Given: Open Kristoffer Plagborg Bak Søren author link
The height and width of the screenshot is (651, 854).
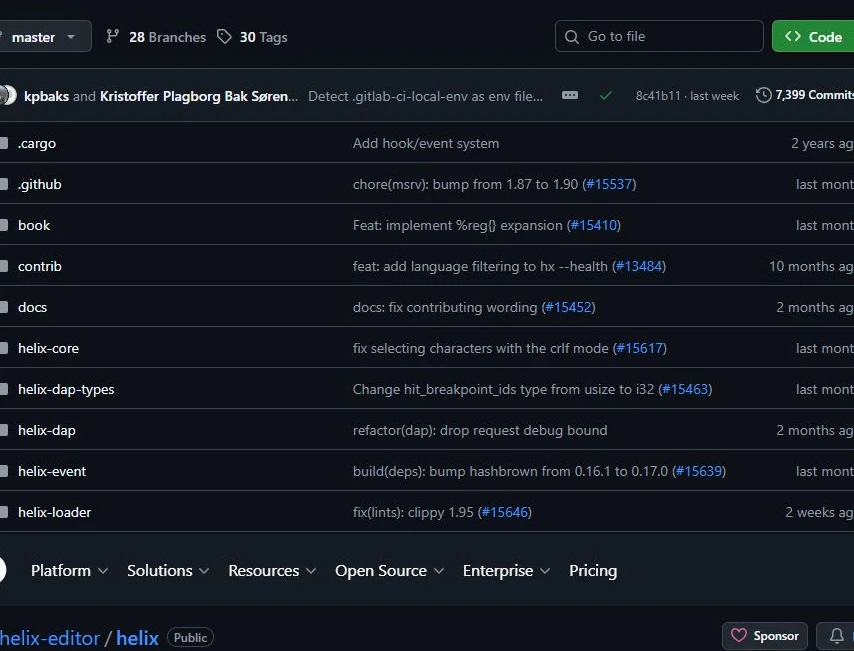Looking at the screenshot, I should point(199,96).
